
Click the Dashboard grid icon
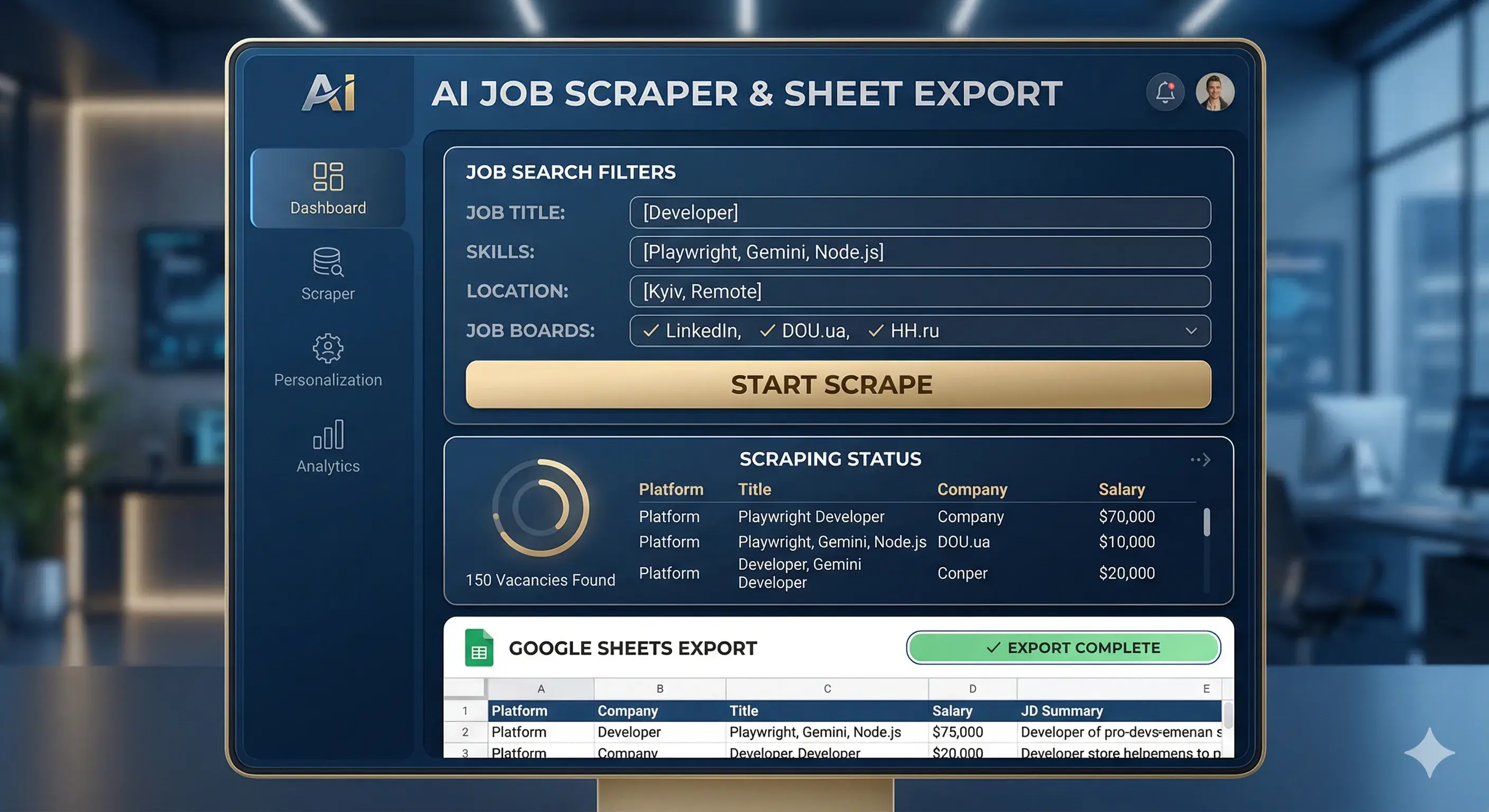[328, 176]
